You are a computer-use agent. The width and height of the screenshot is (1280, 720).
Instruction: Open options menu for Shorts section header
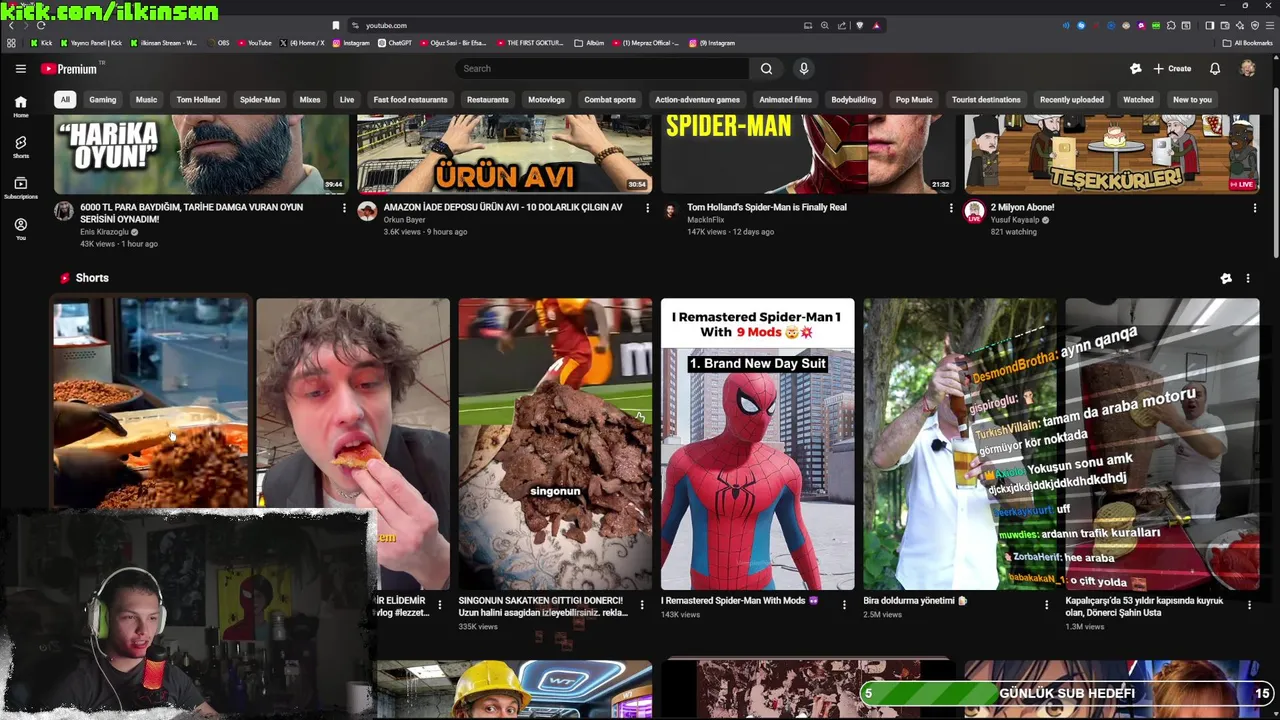coord(1247,278)
